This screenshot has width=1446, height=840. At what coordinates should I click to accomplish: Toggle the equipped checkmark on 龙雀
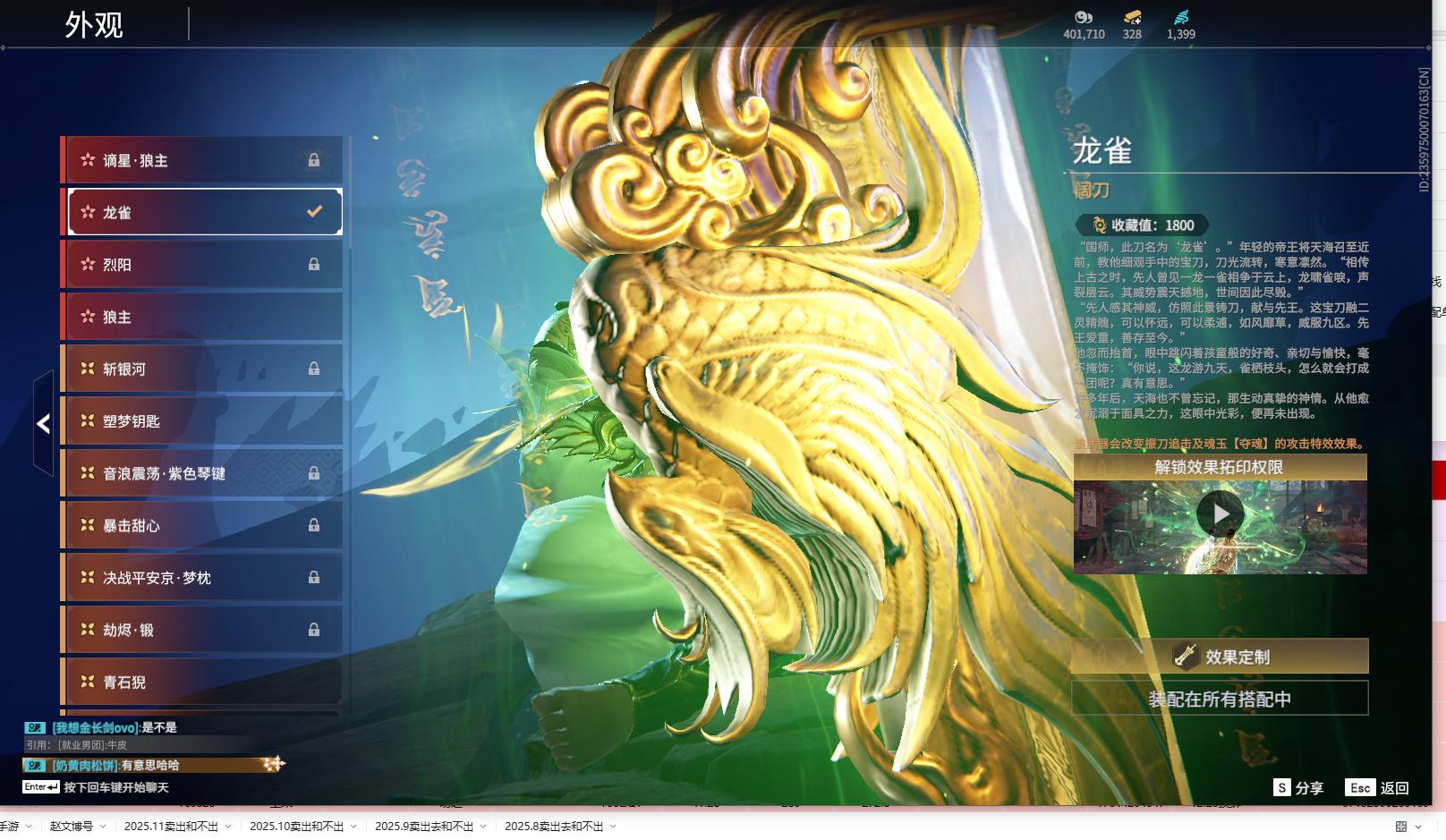tap(314, 212)
